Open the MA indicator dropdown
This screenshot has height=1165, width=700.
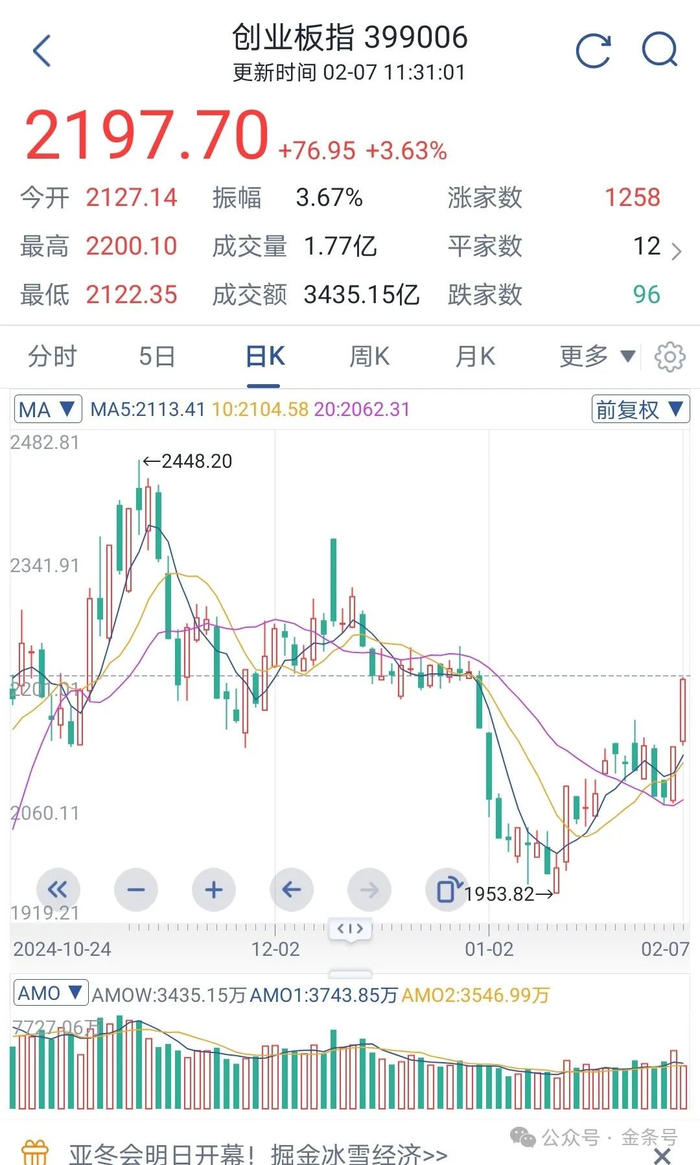[x=48, y=409]
